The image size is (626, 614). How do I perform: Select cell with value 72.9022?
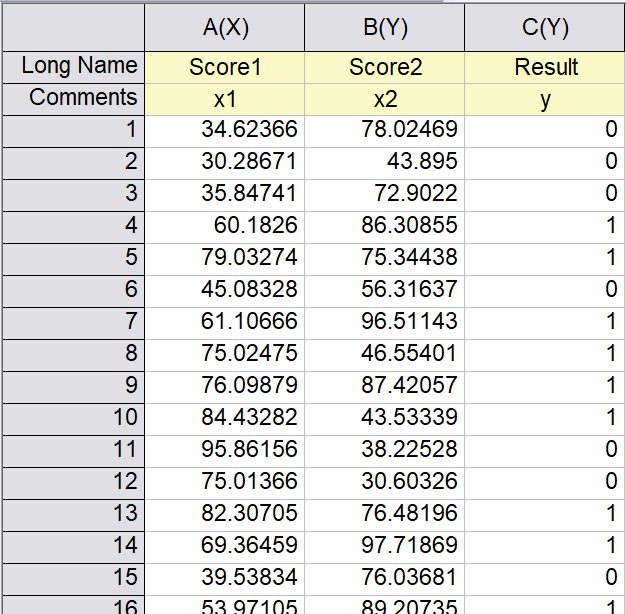point(385,195)
